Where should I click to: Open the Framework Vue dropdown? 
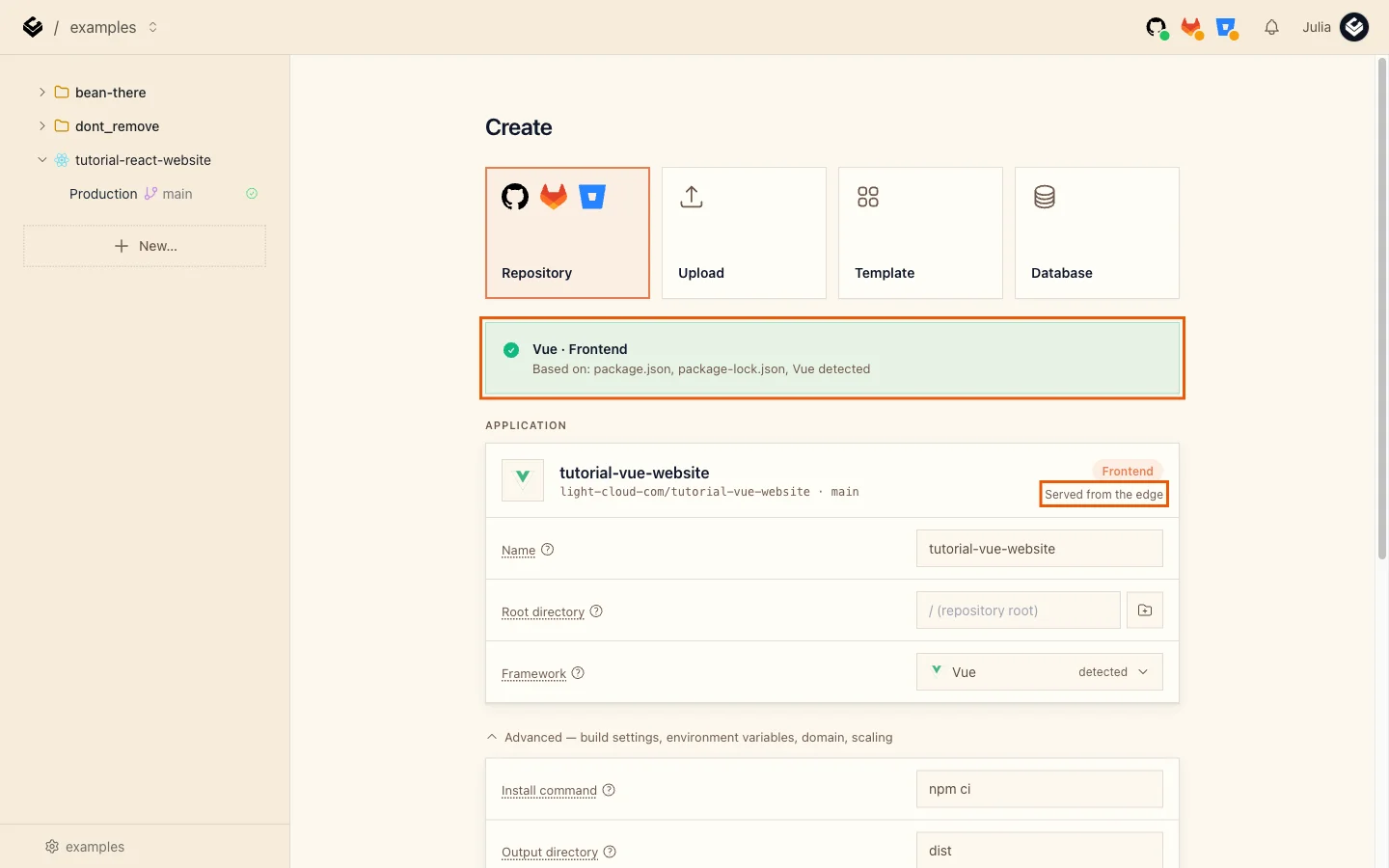(x=1039, y=672)
